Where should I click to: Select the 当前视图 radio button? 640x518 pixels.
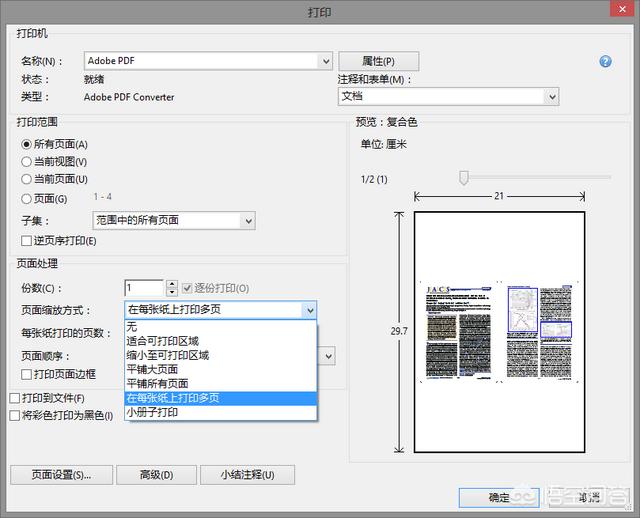27,161
